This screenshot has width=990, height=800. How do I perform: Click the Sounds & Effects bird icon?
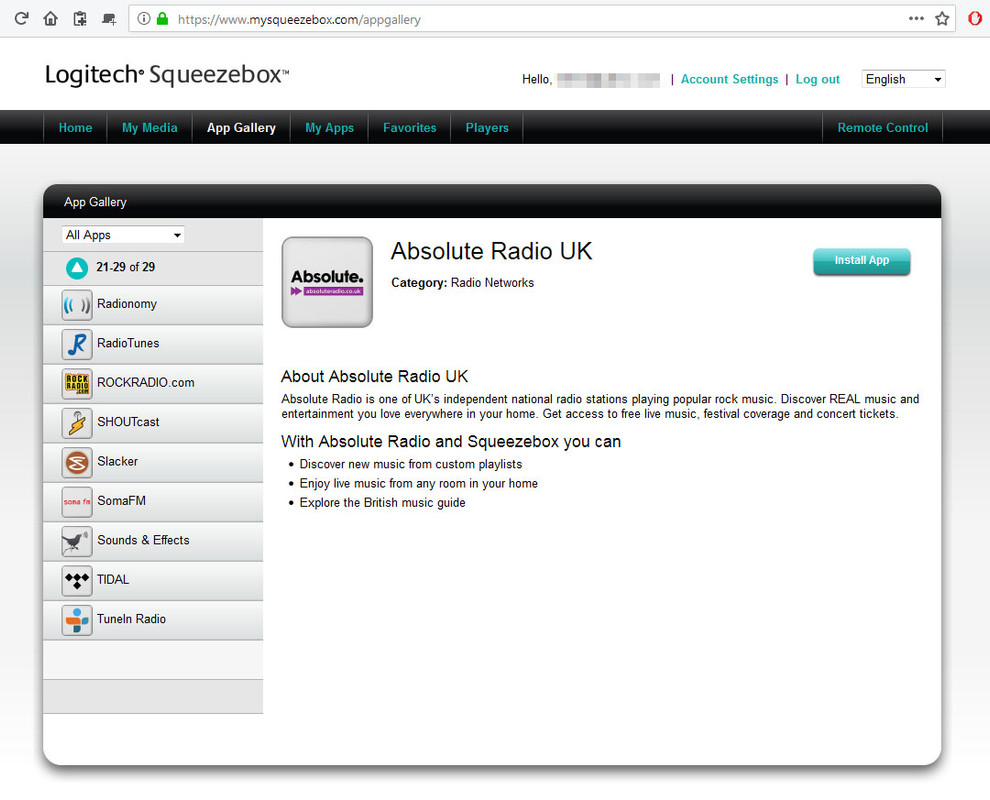coord(77,541)
